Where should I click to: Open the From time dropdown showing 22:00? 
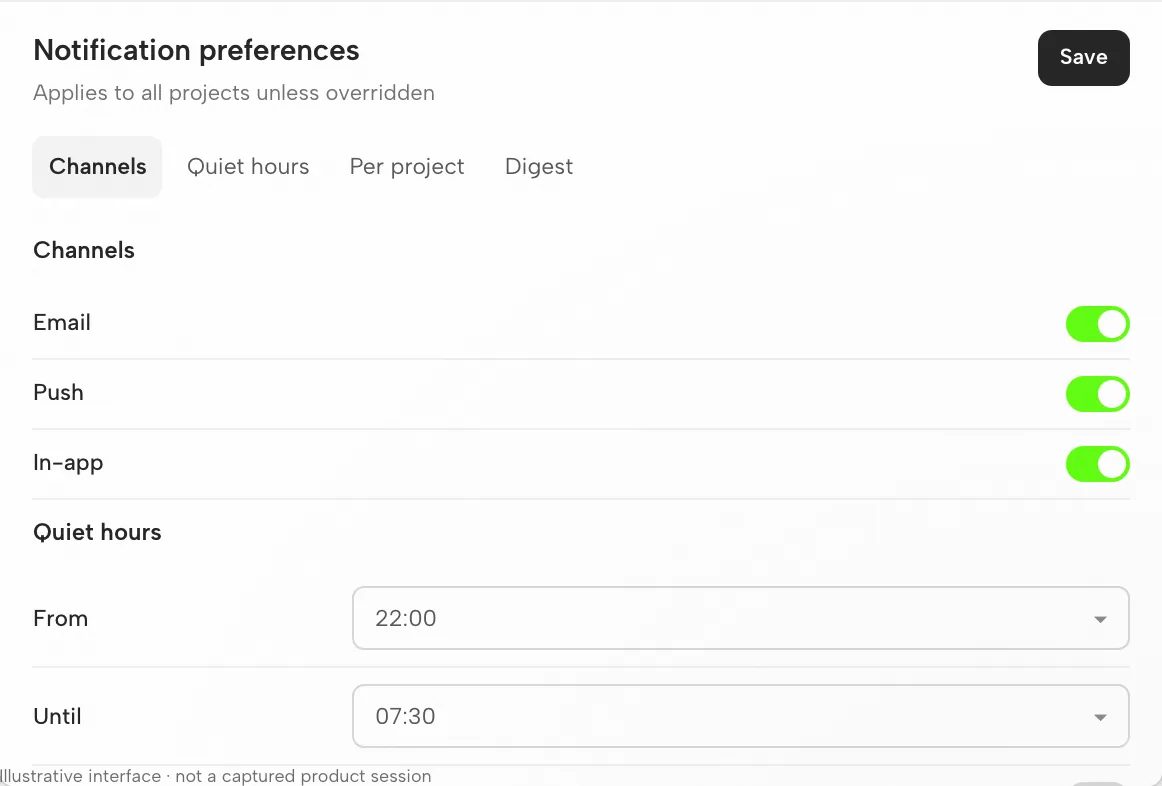(740, 618)
